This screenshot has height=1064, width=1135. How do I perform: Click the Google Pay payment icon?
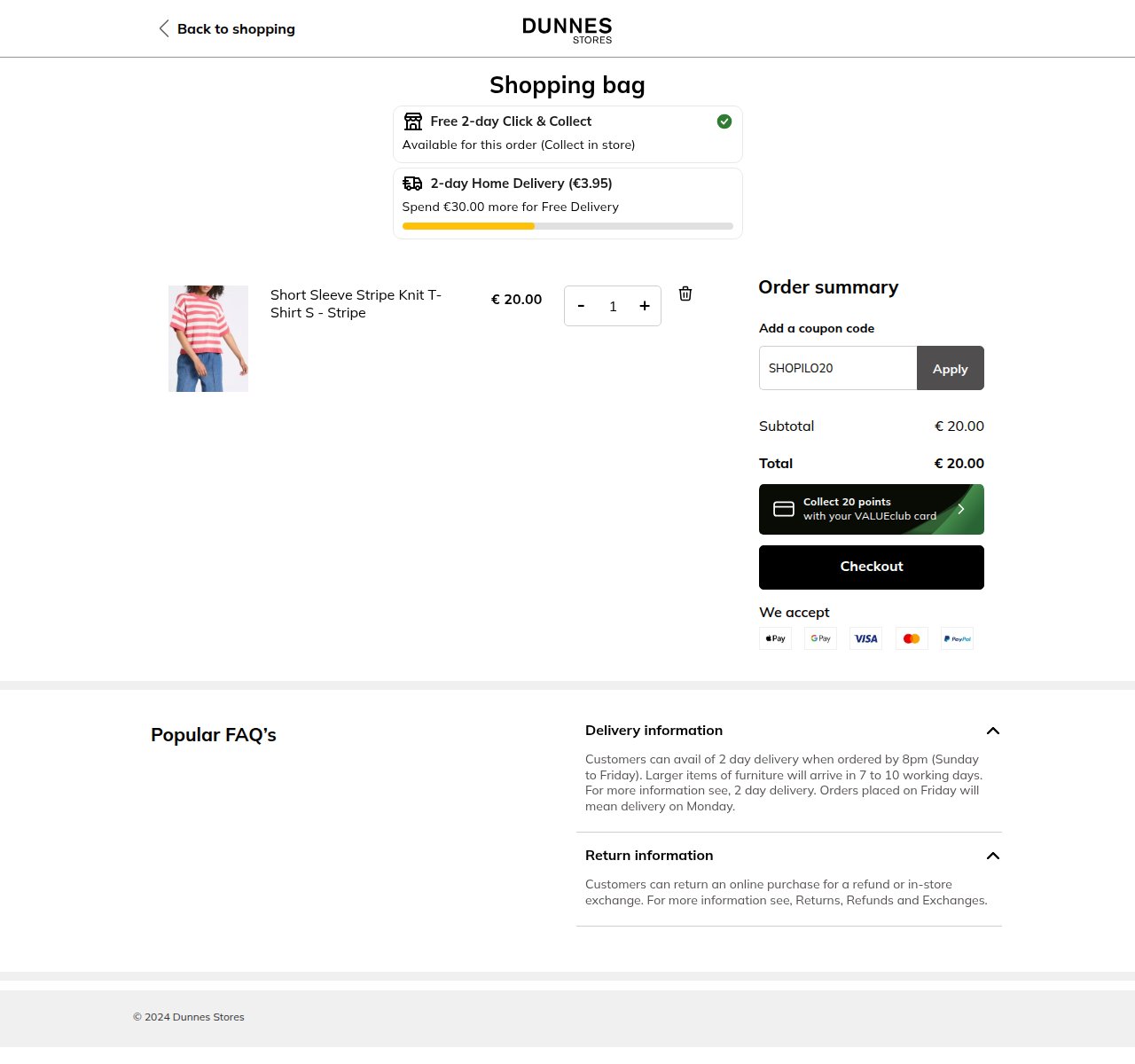click(820, 638)
